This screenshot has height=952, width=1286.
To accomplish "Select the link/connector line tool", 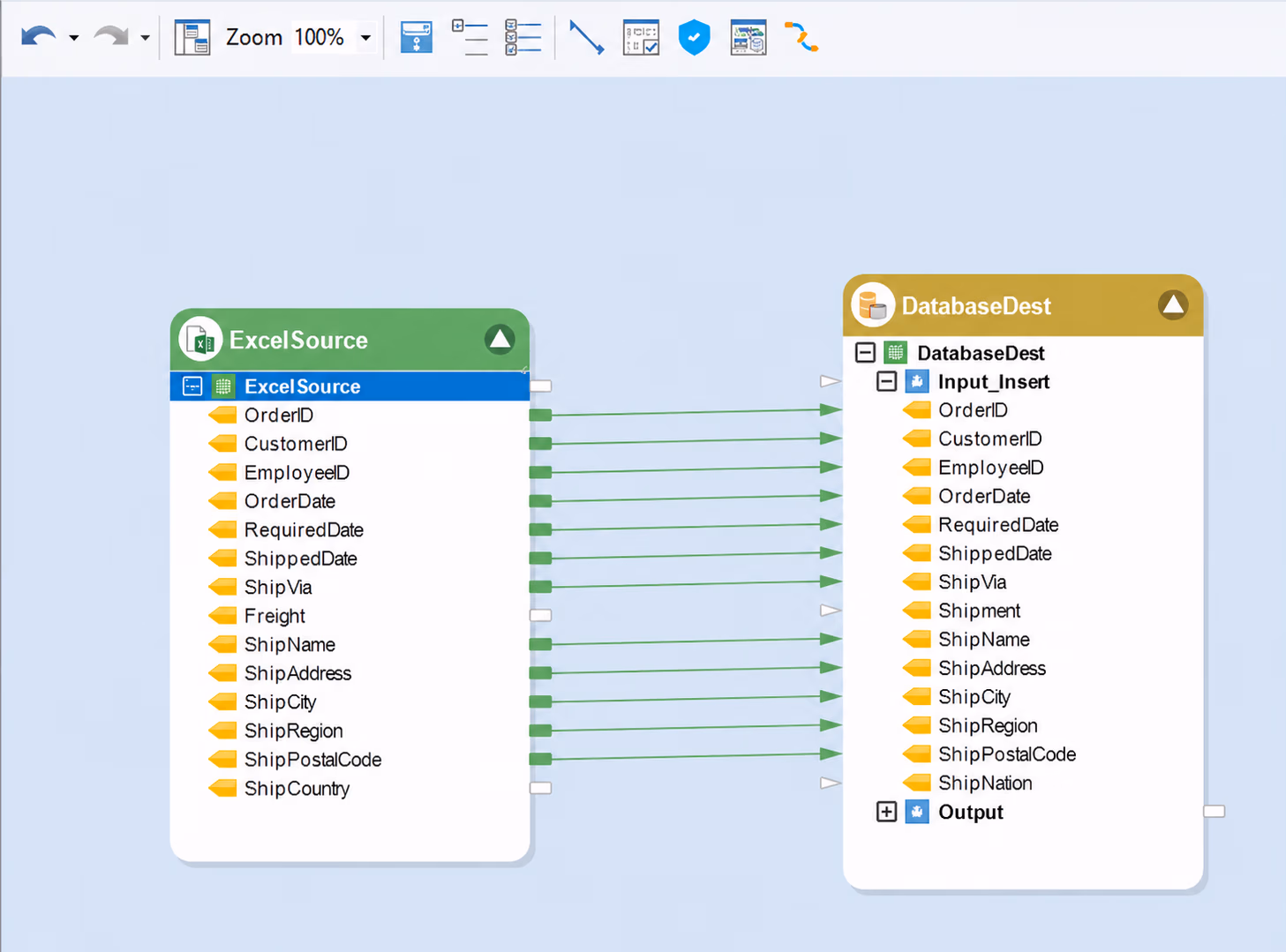I will pos(586,38).
